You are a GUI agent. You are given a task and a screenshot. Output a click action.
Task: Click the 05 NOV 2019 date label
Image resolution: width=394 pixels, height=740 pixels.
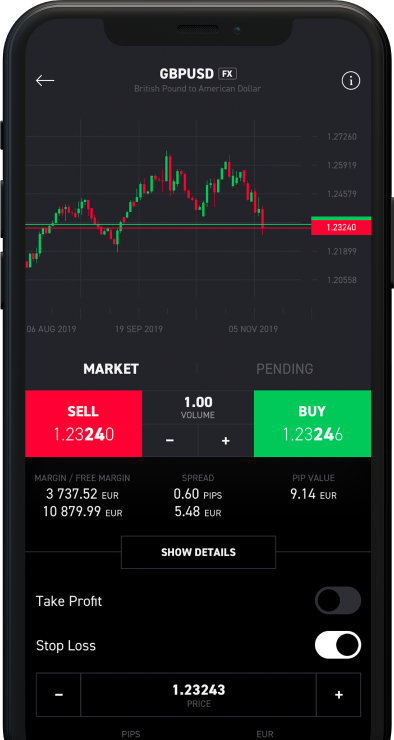pos(253,329)
